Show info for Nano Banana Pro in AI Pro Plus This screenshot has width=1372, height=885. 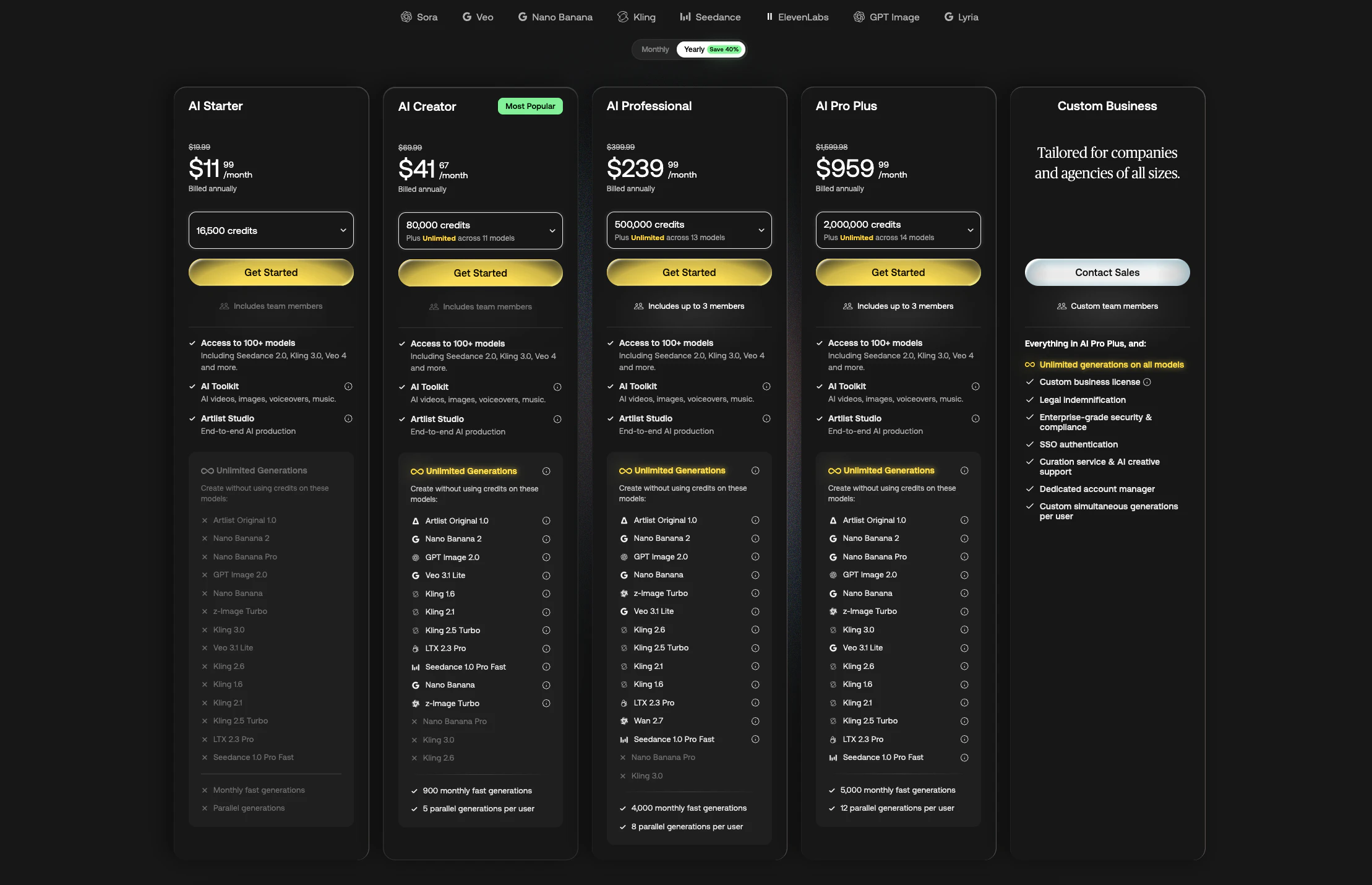[964, 556]
